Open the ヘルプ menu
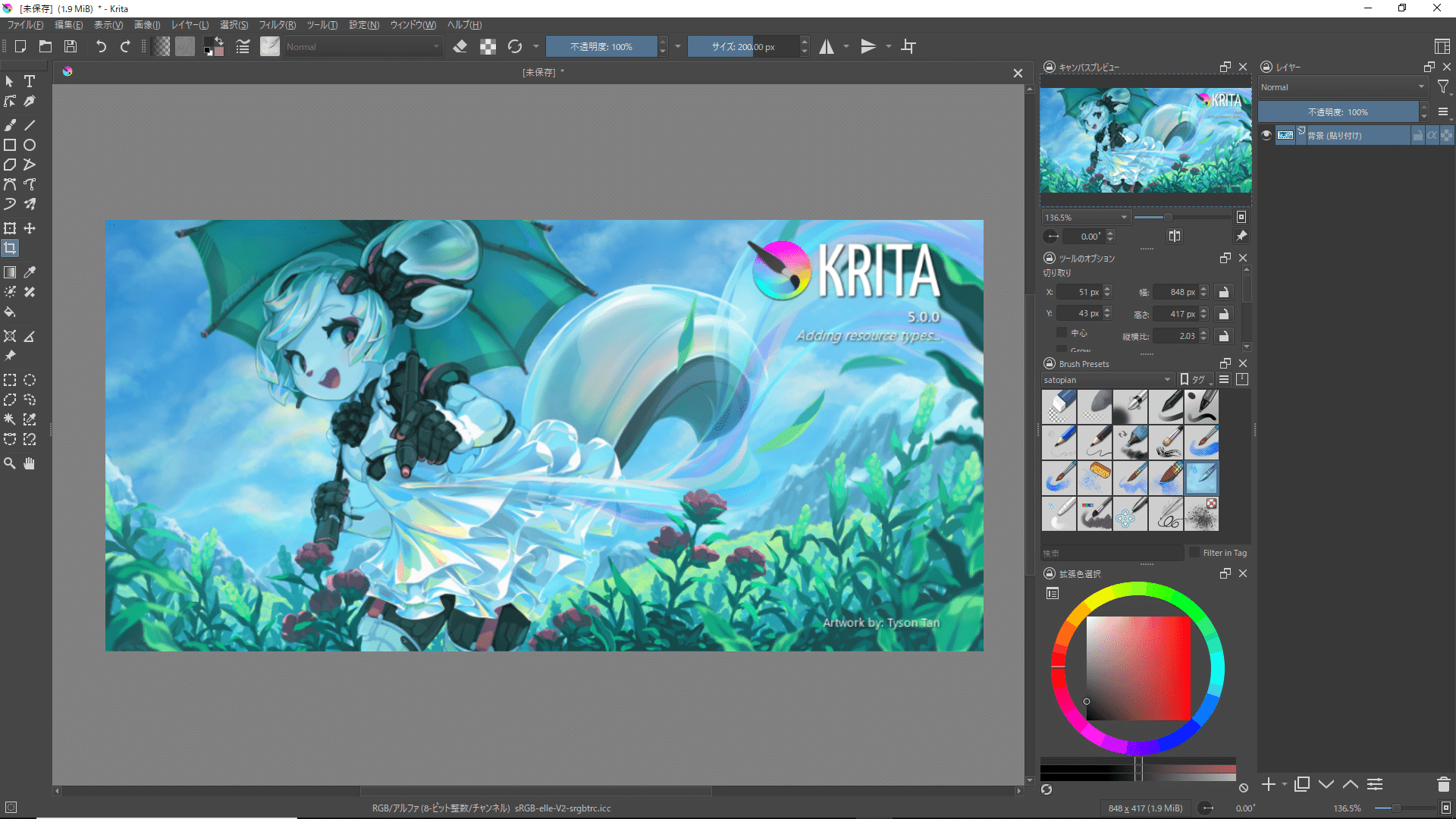The width and height of the screenshot is (1456, 819). (464, 25)
